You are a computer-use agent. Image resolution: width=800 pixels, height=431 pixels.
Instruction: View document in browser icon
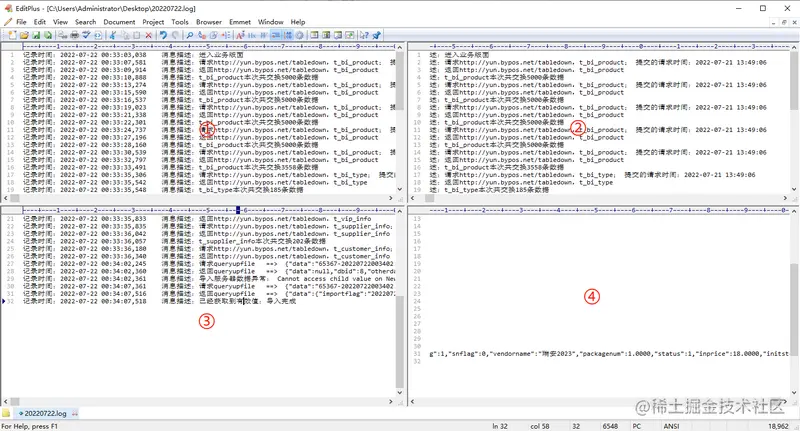[98, 35]
